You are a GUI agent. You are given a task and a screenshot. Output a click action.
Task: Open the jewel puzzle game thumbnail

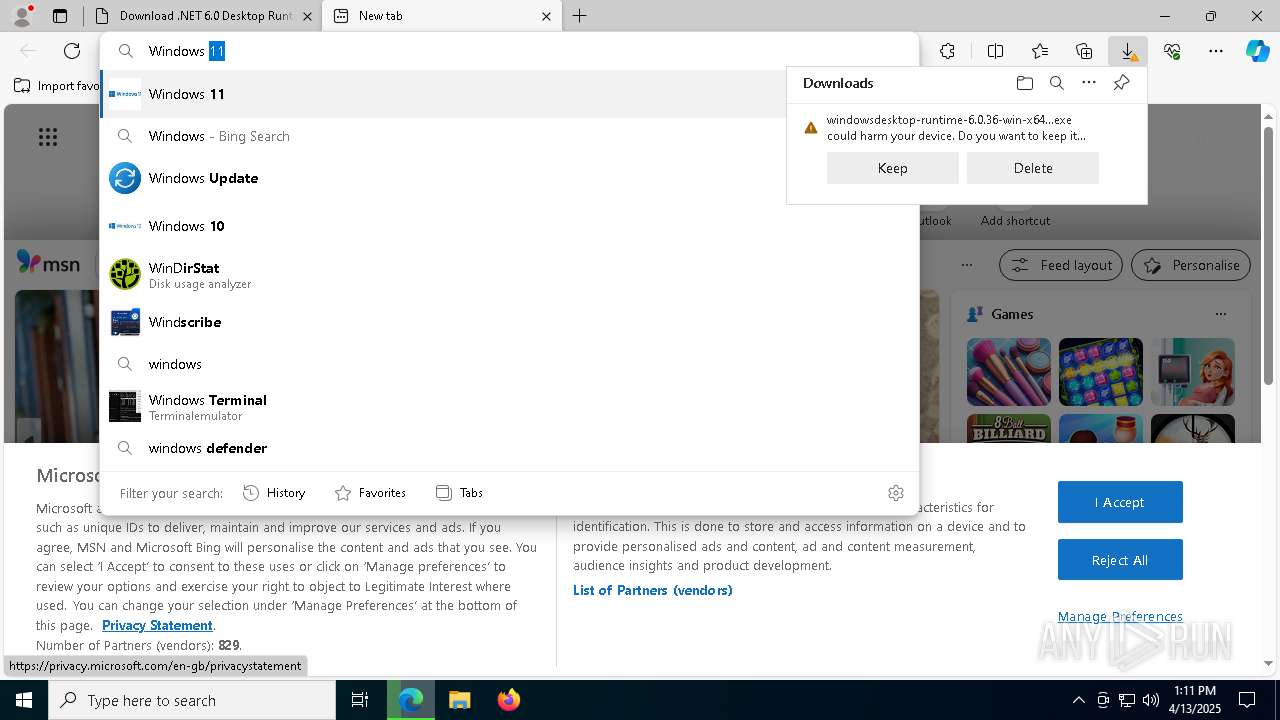coord(1101,372)
